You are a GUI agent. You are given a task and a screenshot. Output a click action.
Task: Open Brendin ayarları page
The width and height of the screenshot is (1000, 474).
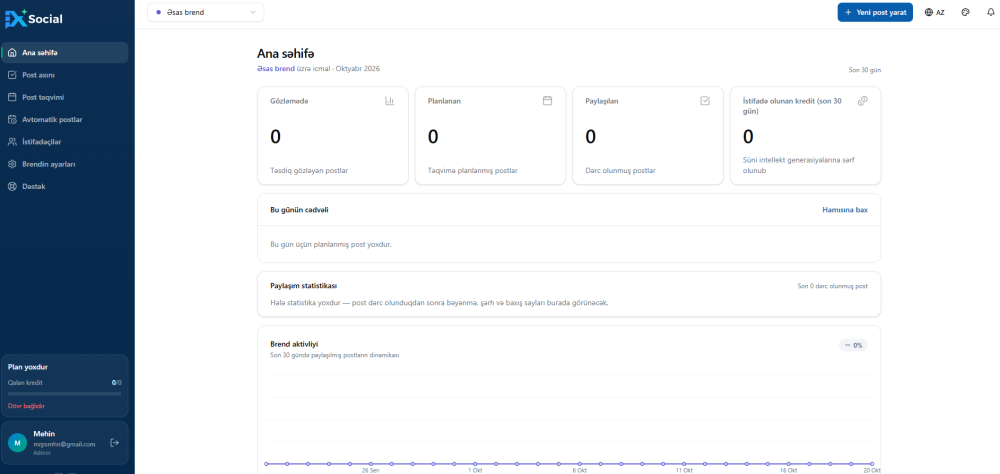(x=64, y=164)
